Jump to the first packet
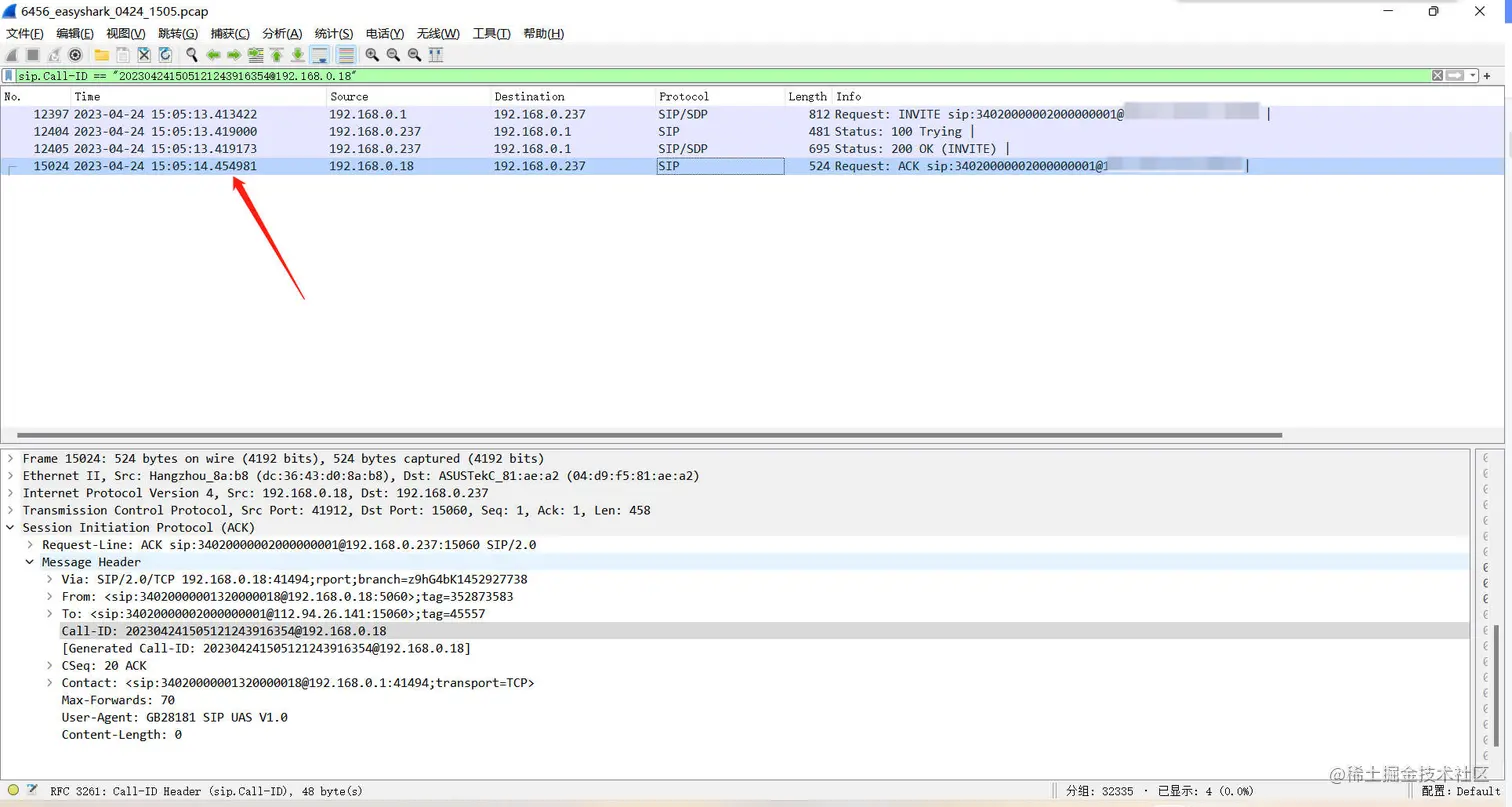This screenshot has width=1512, height=807. (x=277, y=55)
